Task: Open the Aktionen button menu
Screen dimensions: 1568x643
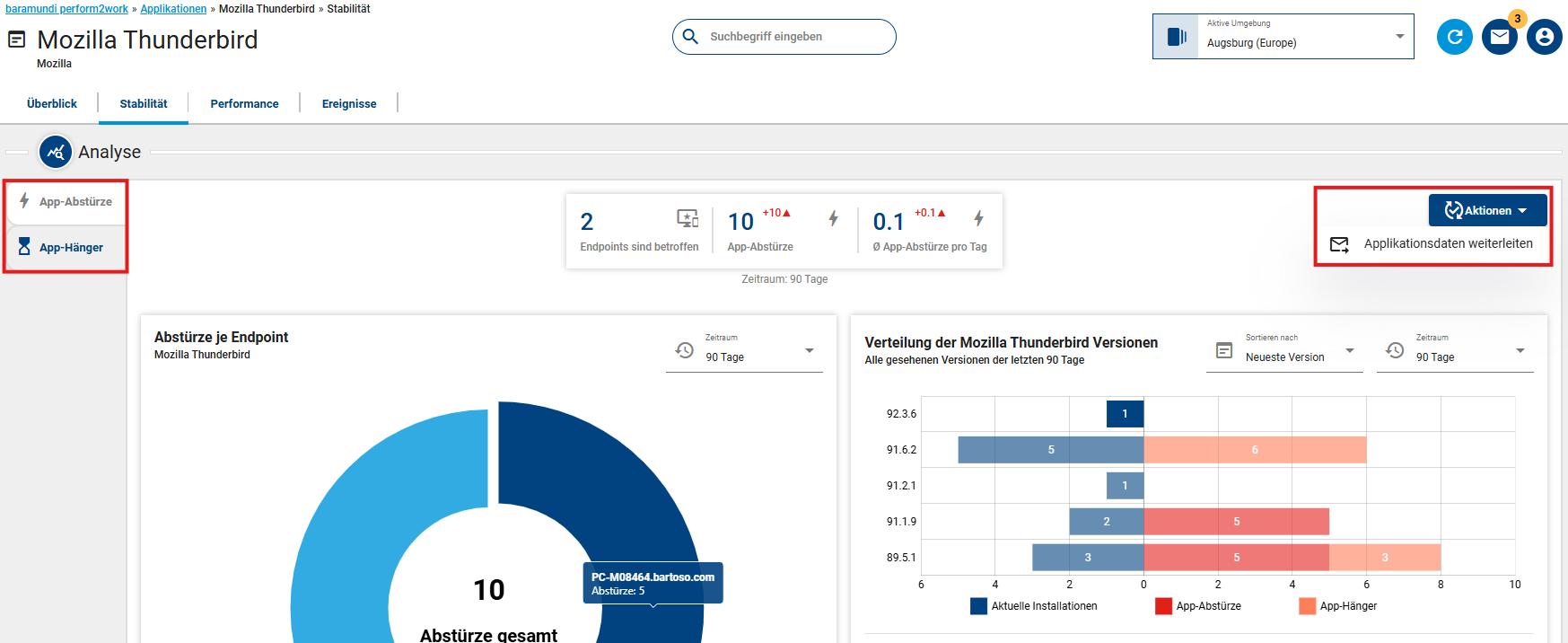Action: tap(1487, 210)
